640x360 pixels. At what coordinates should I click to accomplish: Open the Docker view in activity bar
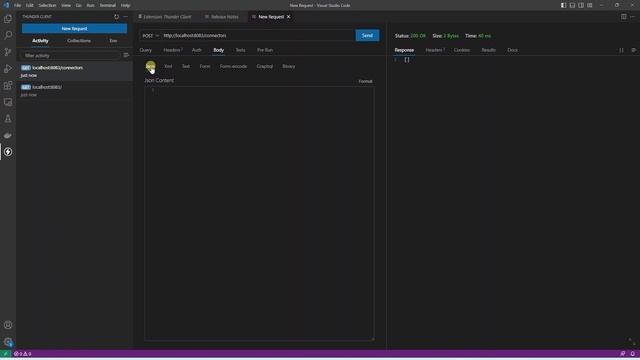point(8,135)
